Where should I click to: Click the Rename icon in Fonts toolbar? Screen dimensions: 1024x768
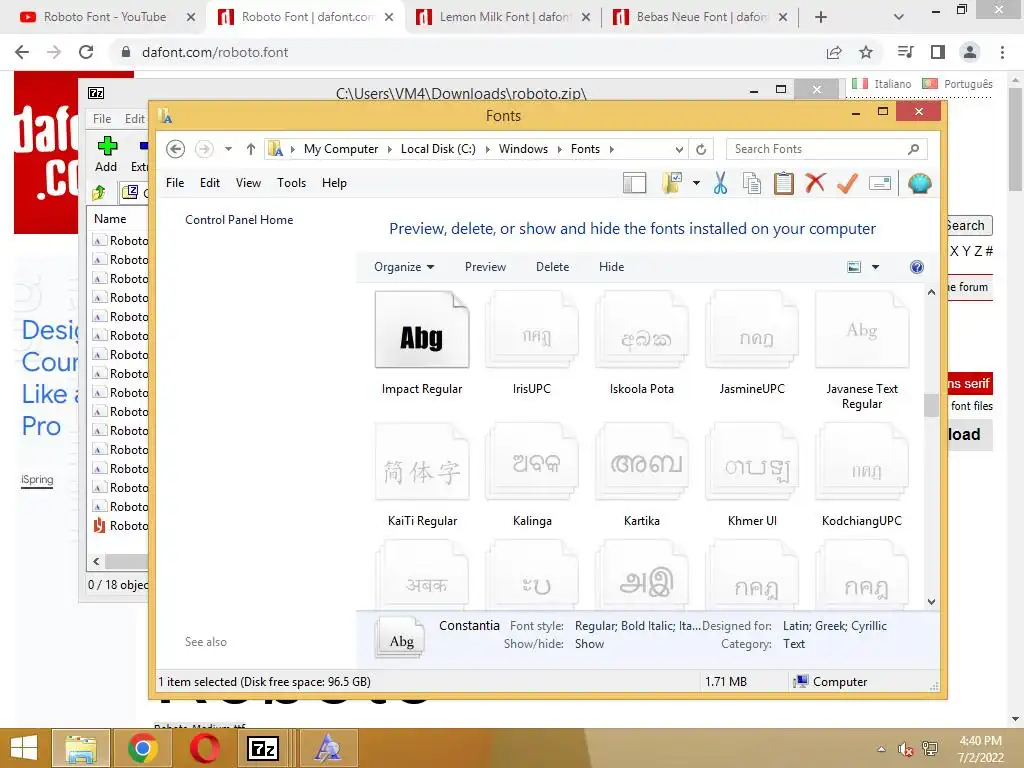click(x=880, y=184)
